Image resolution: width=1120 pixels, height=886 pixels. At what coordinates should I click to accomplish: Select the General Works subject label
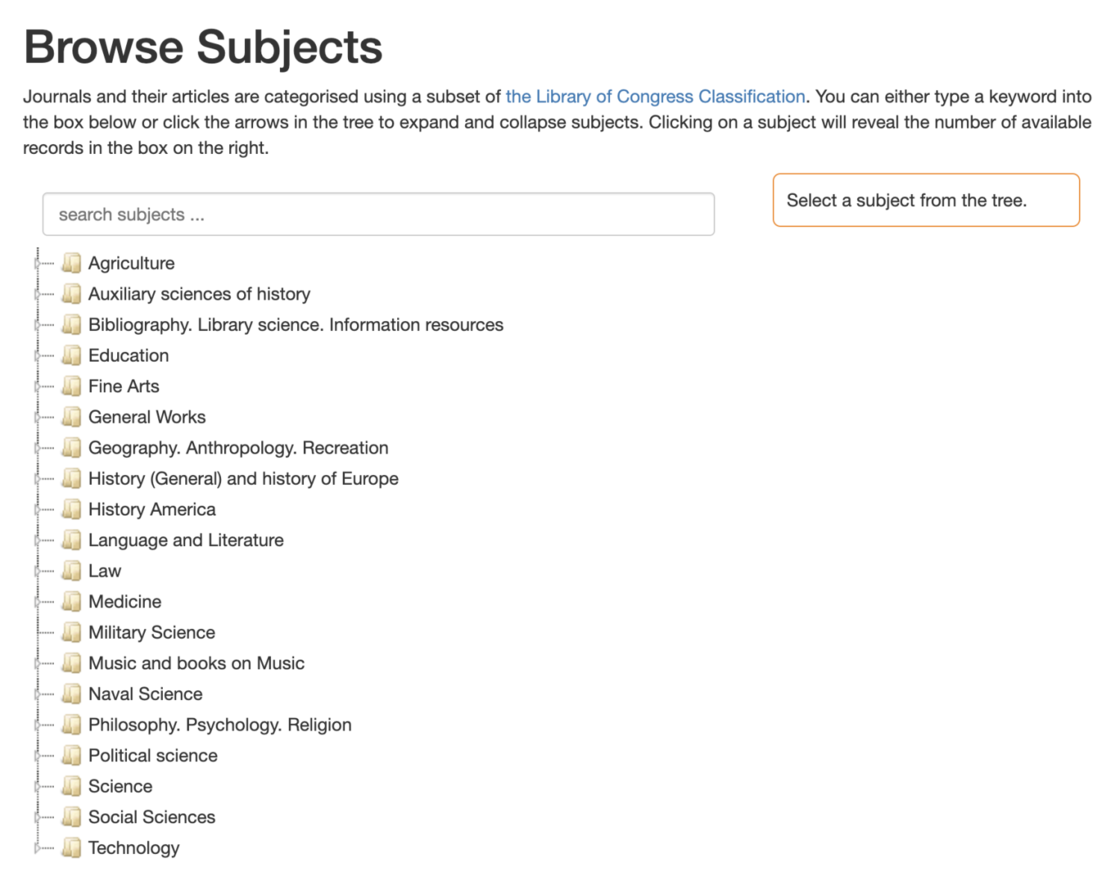coord(147,417)
